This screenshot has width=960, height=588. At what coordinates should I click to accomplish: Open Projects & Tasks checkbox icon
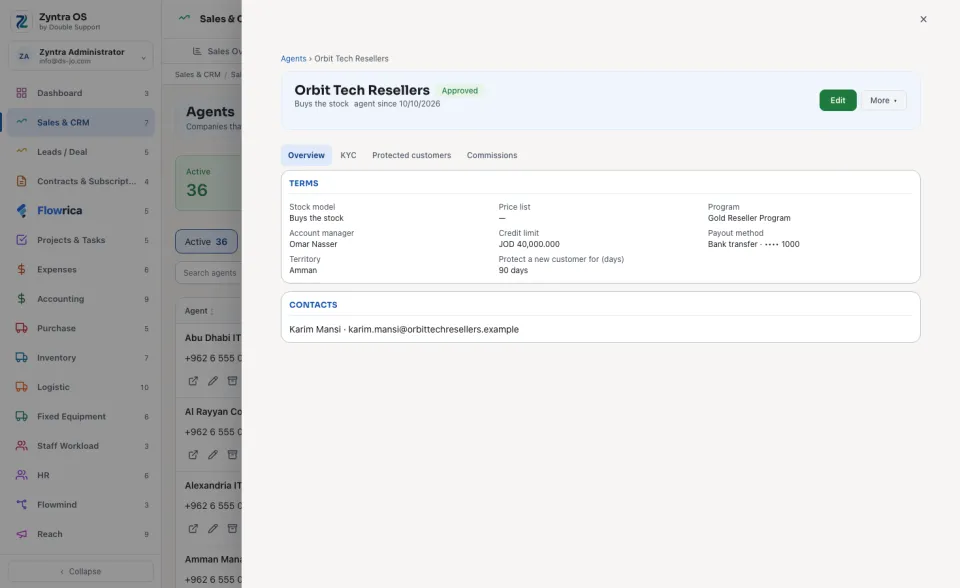click(x=21, y=240)
